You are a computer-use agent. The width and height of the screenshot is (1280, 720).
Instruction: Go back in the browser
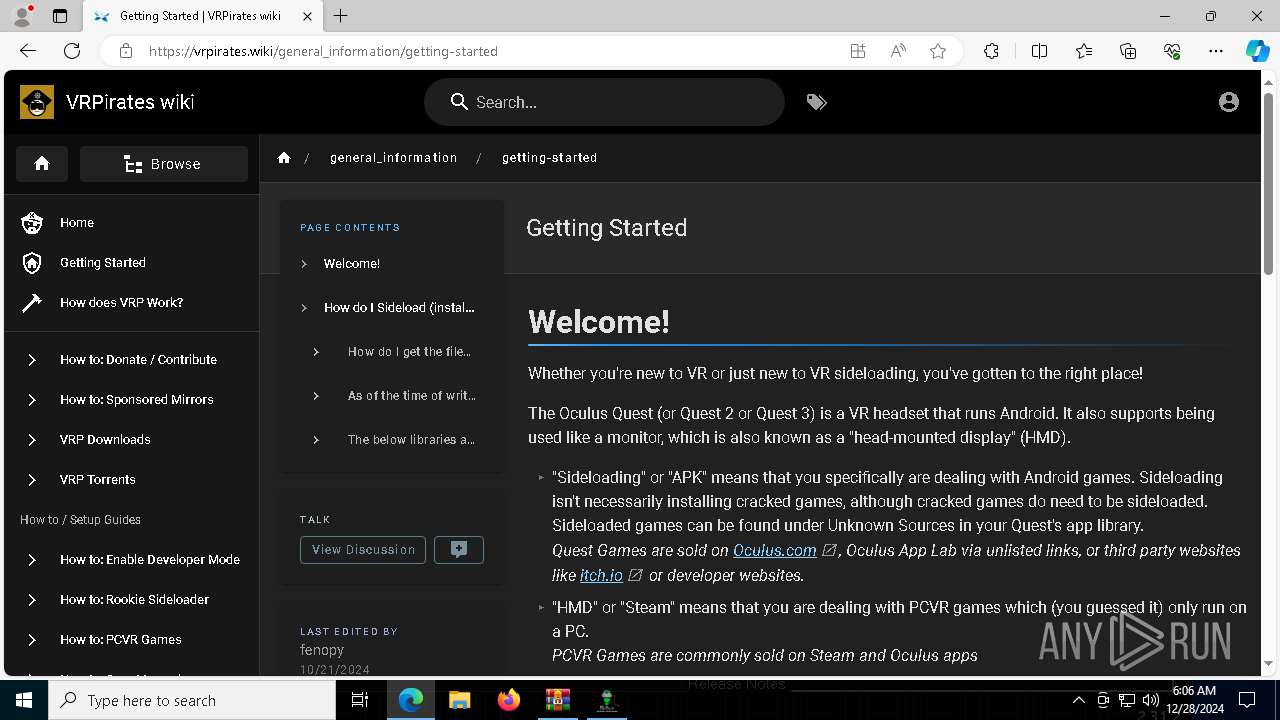pos(28,51)
